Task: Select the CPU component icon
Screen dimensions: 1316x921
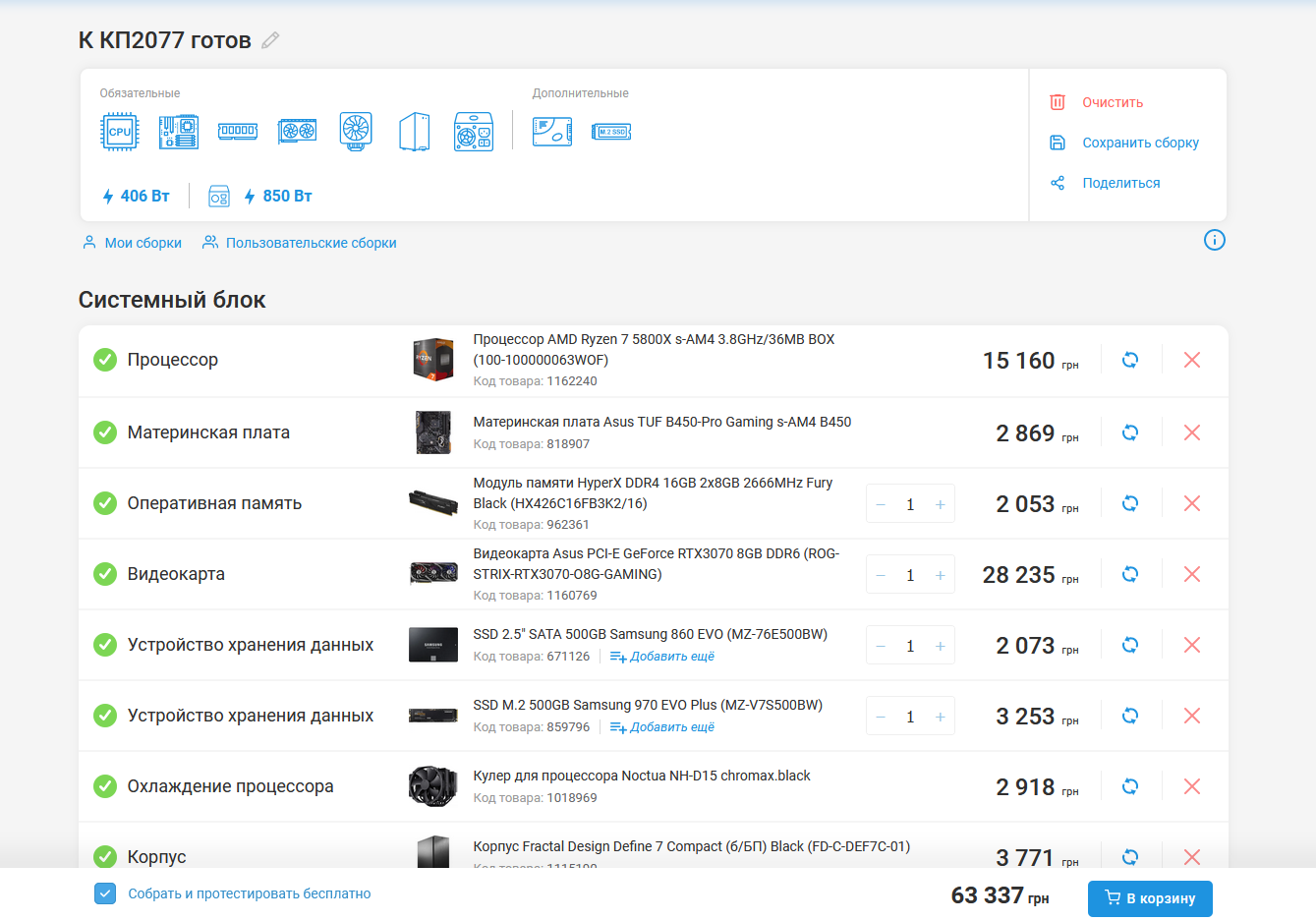Action: (120, 131)
